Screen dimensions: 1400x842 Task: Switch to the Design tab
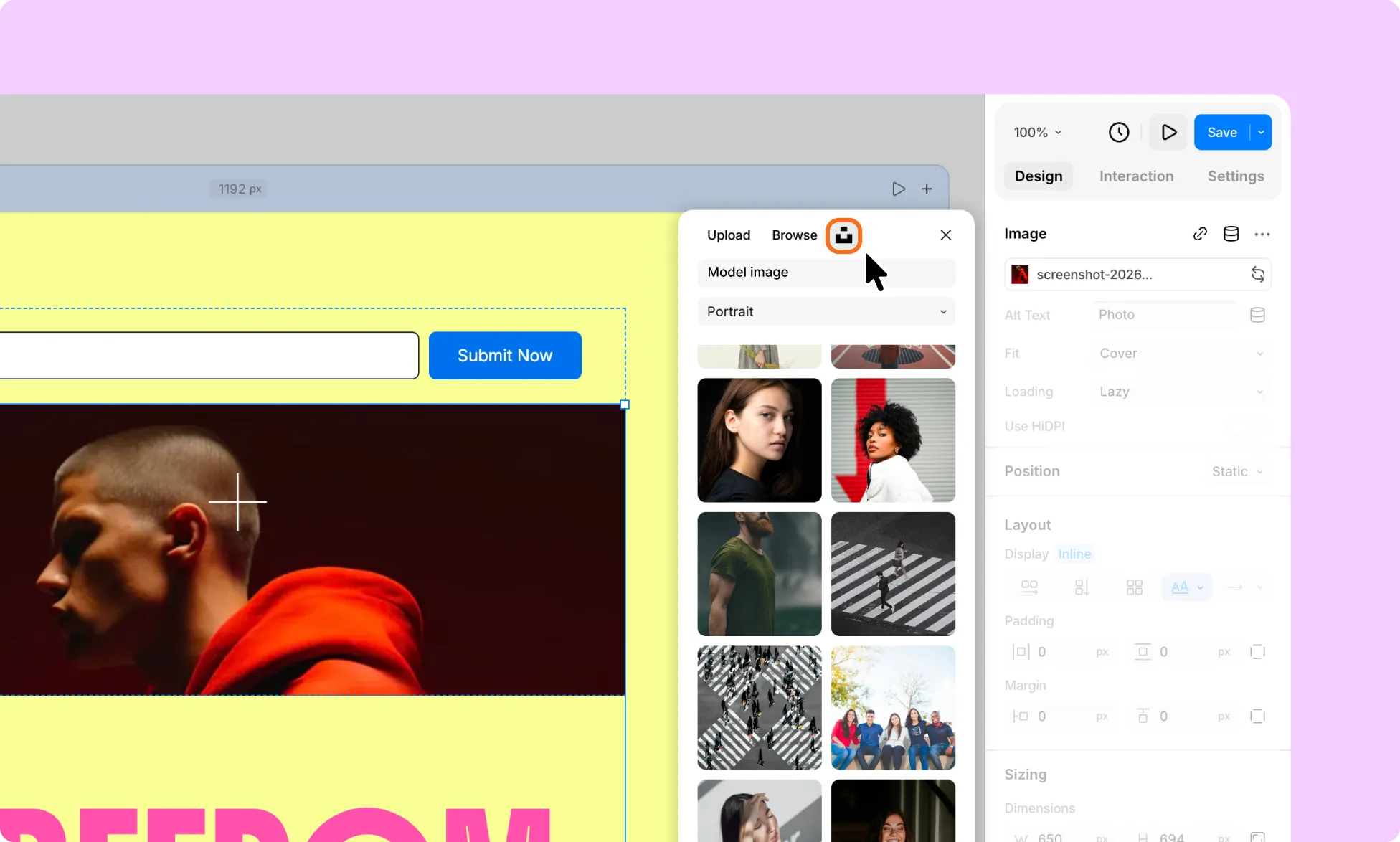tap(1039, 176)
